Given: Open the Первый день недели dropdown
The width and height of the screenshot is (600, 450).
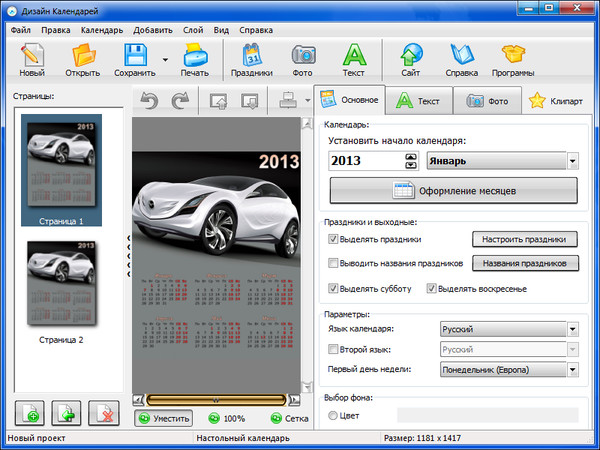Looking at the screenshot, I should click(509, 370).
